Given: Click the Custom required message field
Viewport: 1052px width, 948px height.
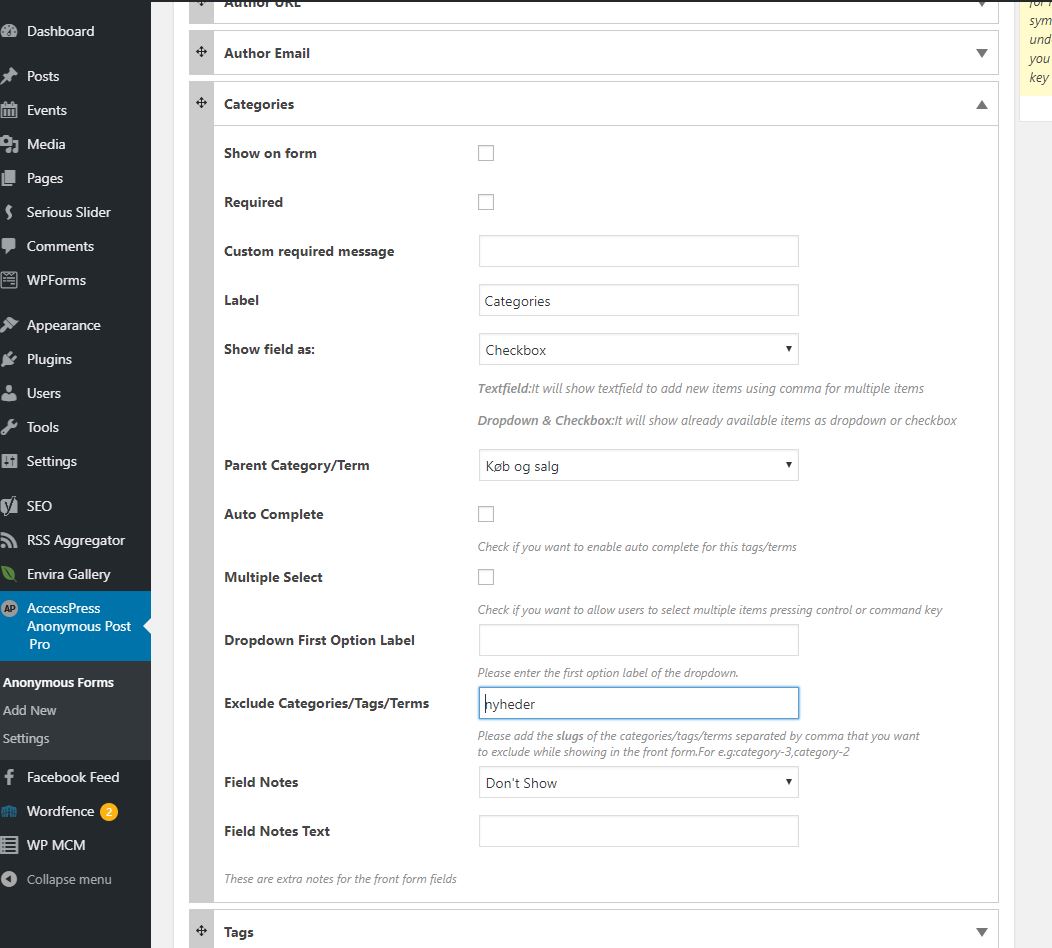Looking at the screenshot, I should [639, 251].
